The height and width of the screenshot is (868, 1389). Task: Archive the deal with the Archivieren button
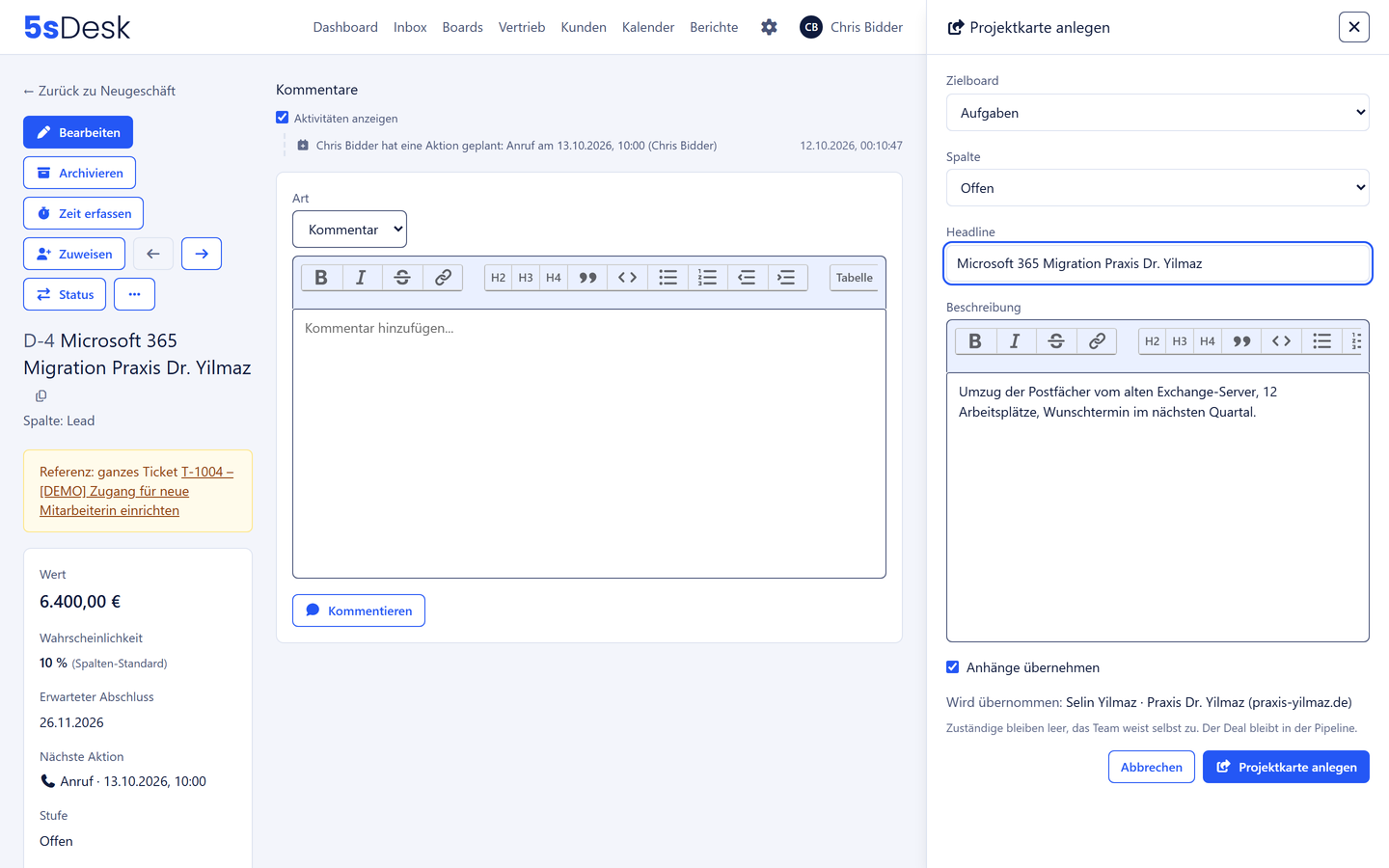(79, 173)
